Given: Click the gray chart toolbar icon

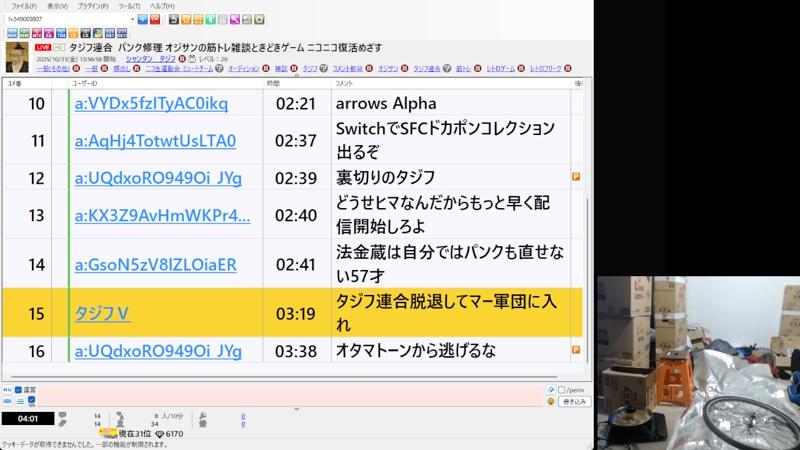Looking at the screenshot, I should click(247, 19).
